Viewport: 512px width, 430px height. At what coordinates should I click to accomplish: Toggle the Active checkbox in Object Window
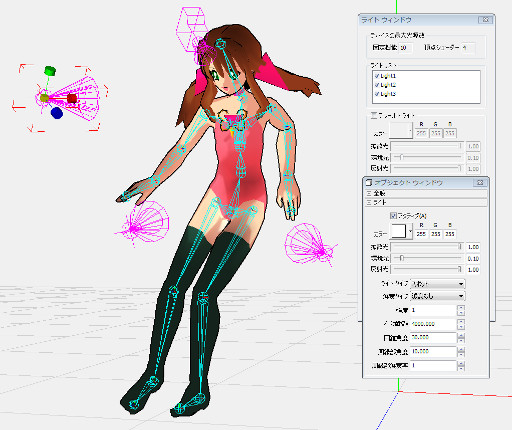[393, 216]
